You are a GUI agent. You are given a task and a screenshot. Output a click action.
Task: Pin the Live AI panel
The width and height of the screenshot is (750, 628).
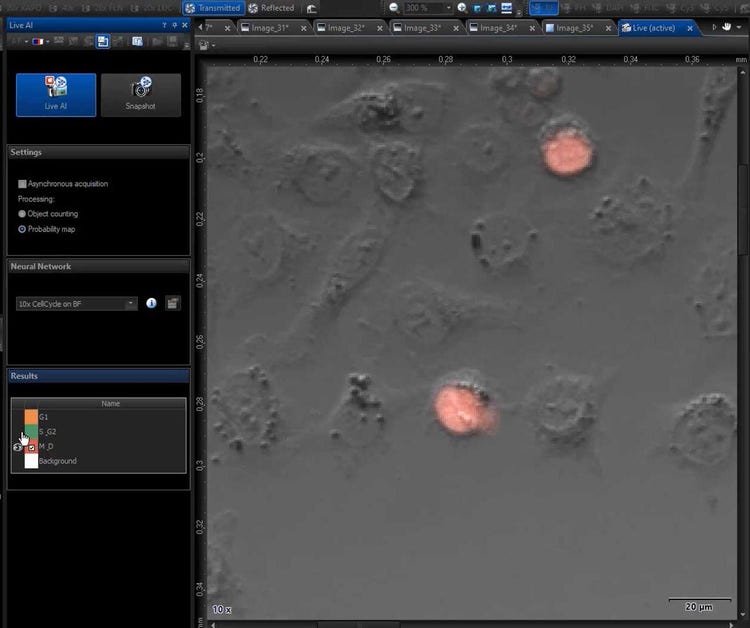coord(174,24)
